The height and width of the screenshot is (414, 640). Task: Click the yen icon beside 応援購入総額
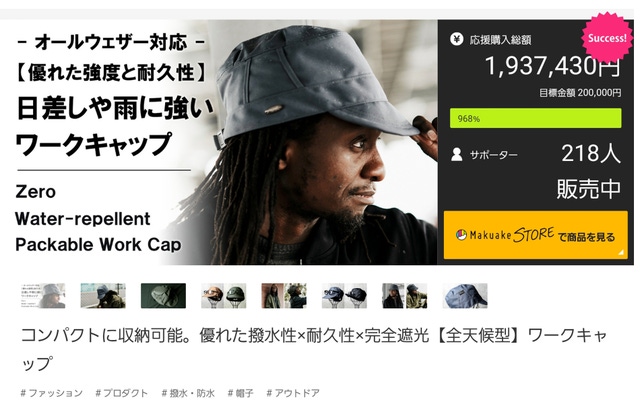(x=456, y=40)
